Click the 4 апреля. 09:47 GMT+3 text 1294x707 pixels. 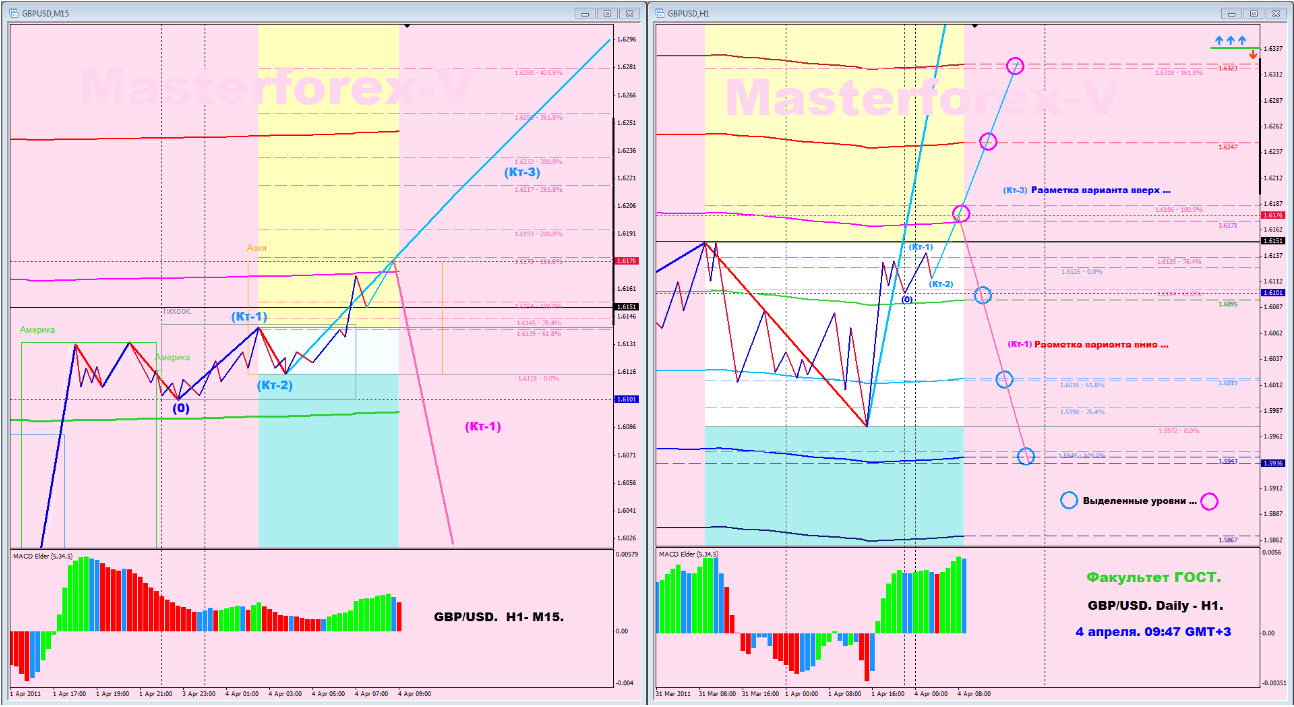[x=1152, y=633]
